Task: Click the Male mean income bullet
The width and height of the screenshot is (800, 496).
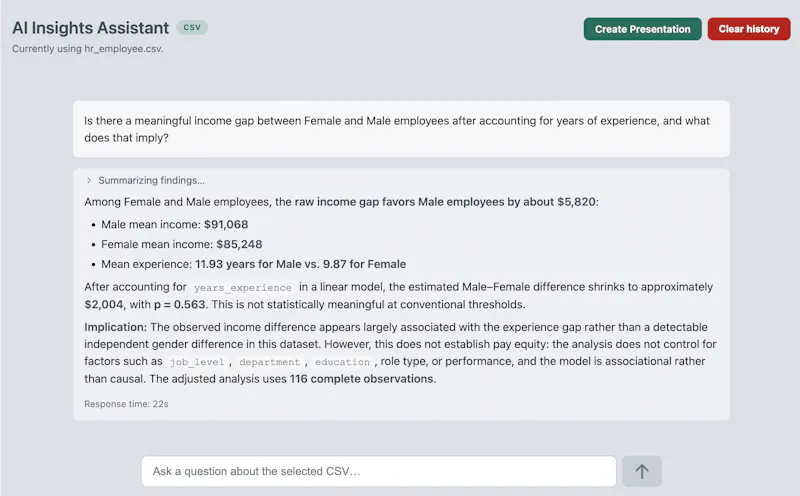Action: click(174, 225)
